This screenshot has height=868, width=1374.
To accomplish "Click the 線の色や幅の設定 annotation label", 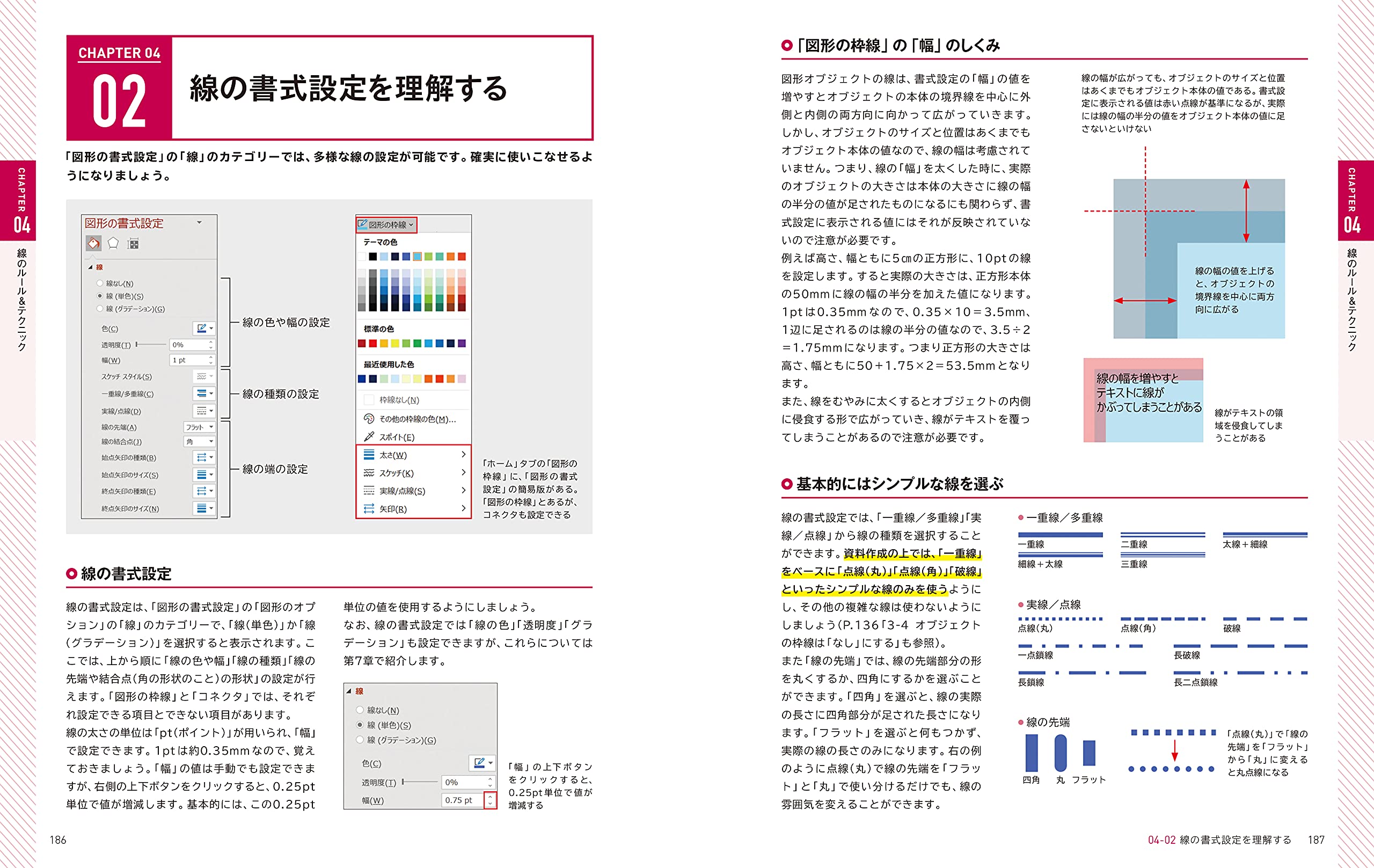I will pyautogui.click(x=287, y=323).
